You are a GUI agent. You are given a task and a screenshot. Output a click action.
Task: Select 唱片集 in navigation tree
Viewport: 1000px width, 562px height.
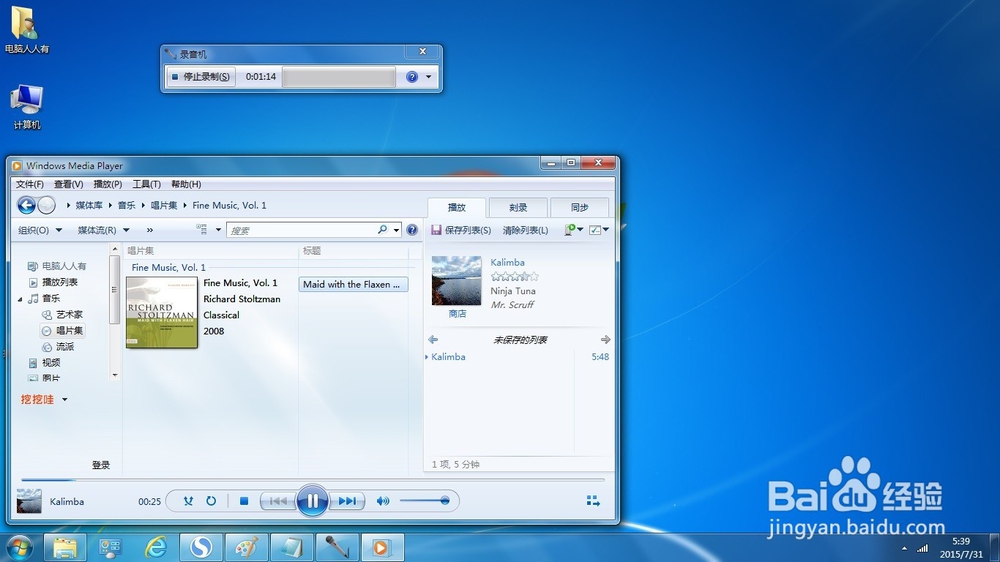62,330
